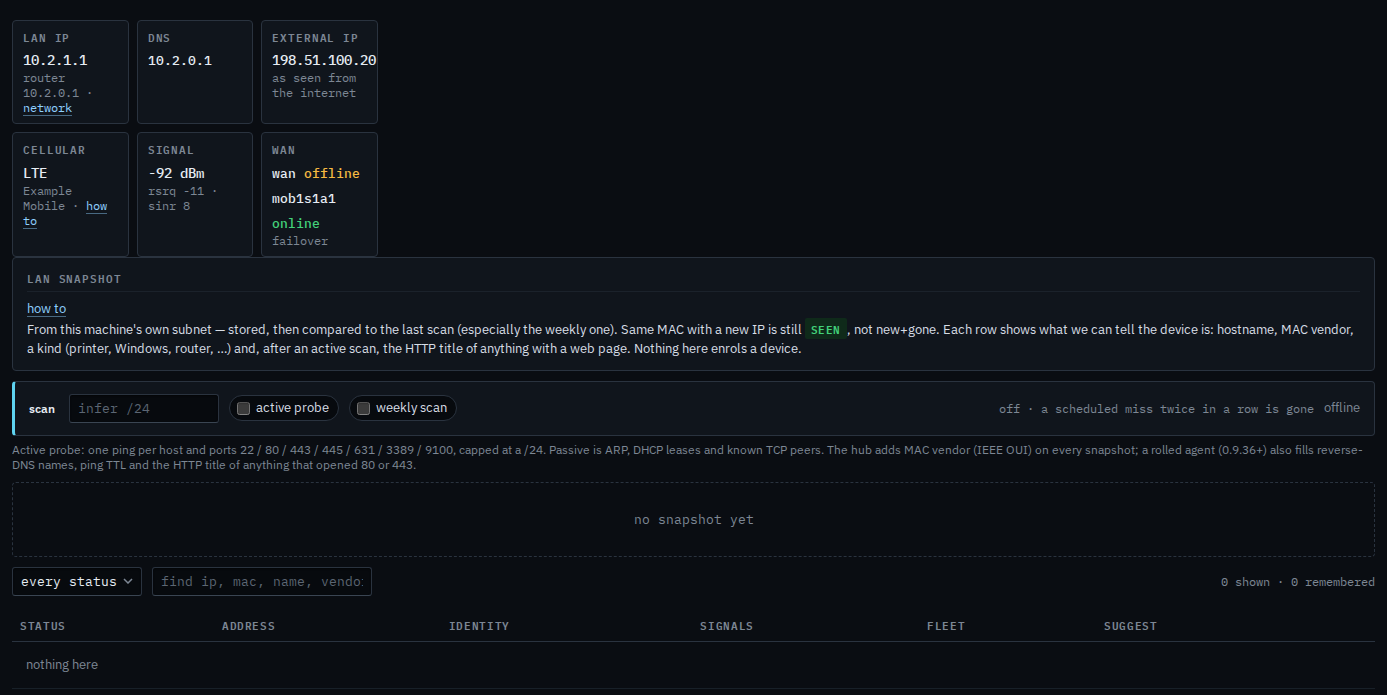1387x695 pixels.
Task: Open the network link in LAN IP card
Action: pos(48,108)
